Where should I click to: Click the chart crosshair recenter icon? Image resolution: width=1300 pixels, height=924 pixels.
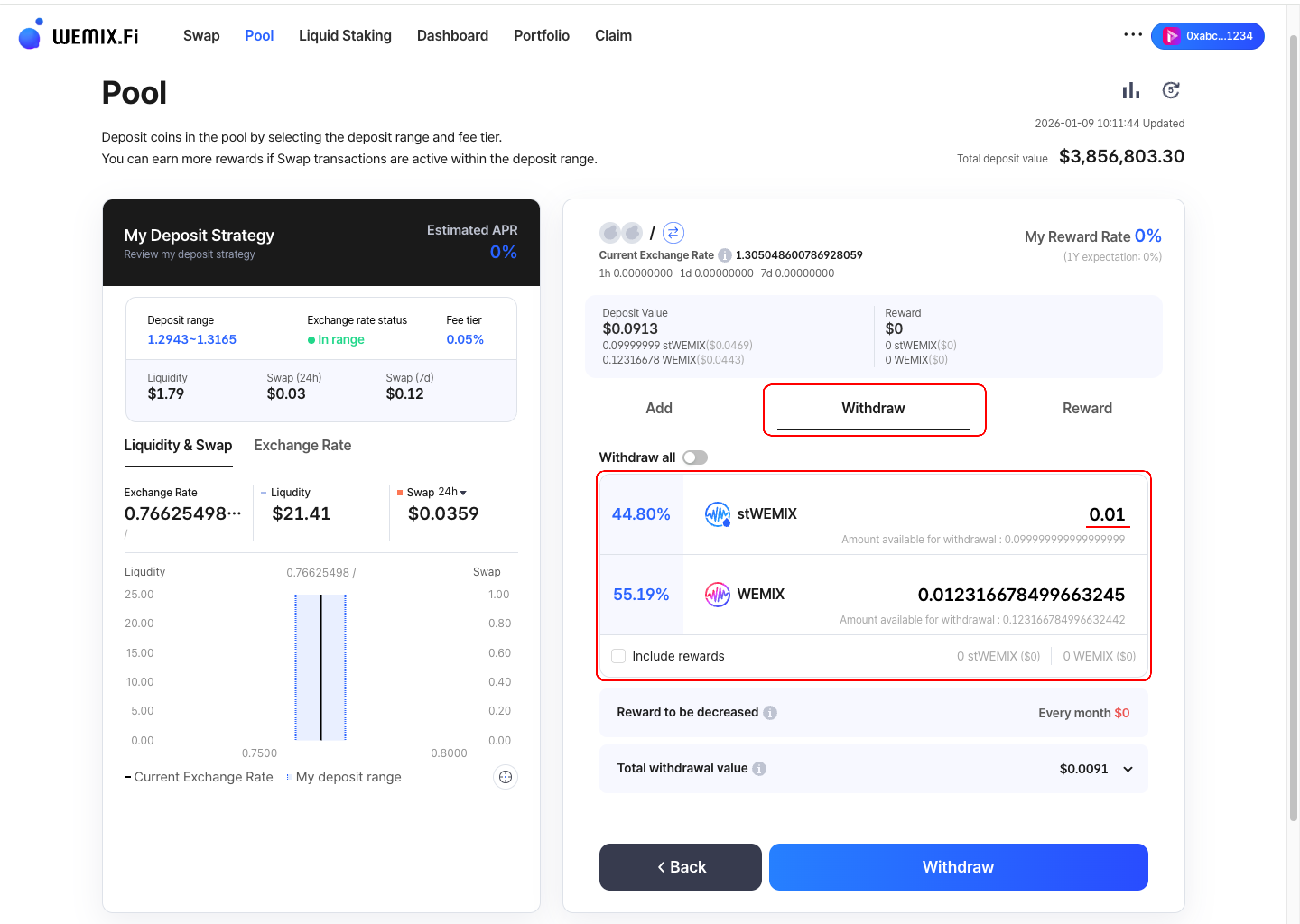point(505,776)
